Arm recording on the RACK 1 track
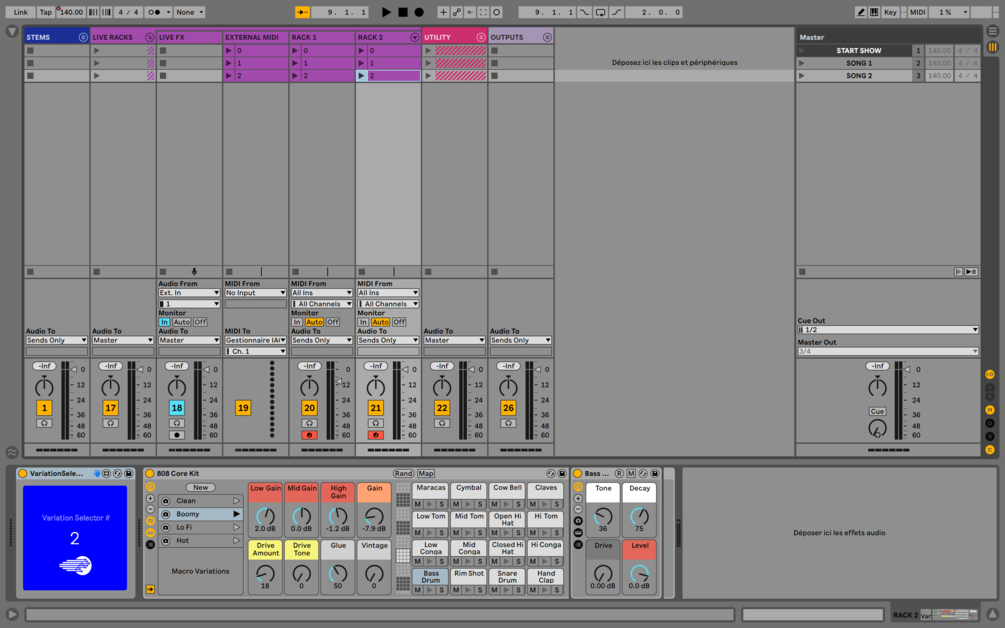This screenshot has width=1005, height=628. (308, 435)
